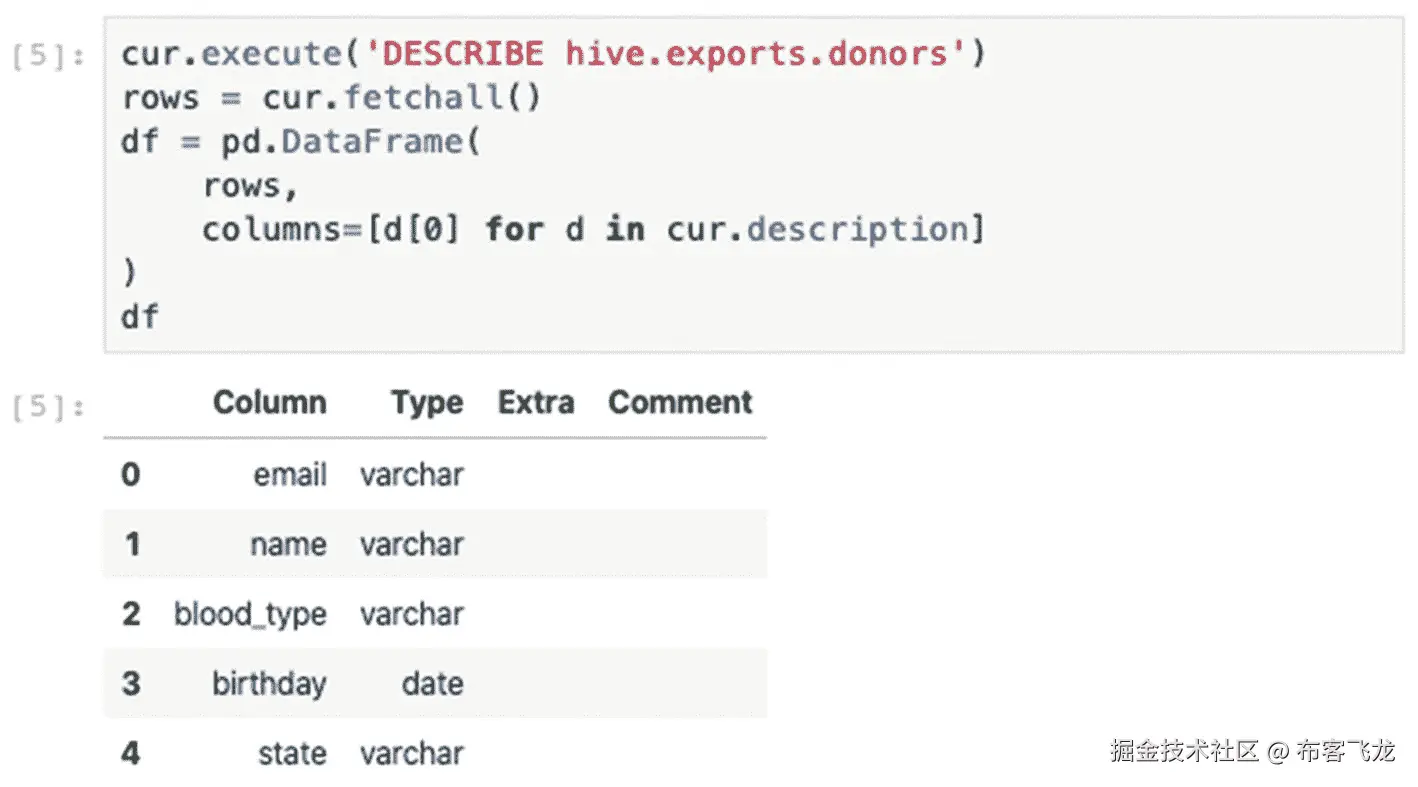The width and height of the screenshot is (1418, 787).
Task: Click the 'date' type value
Action: pos(433,684)
